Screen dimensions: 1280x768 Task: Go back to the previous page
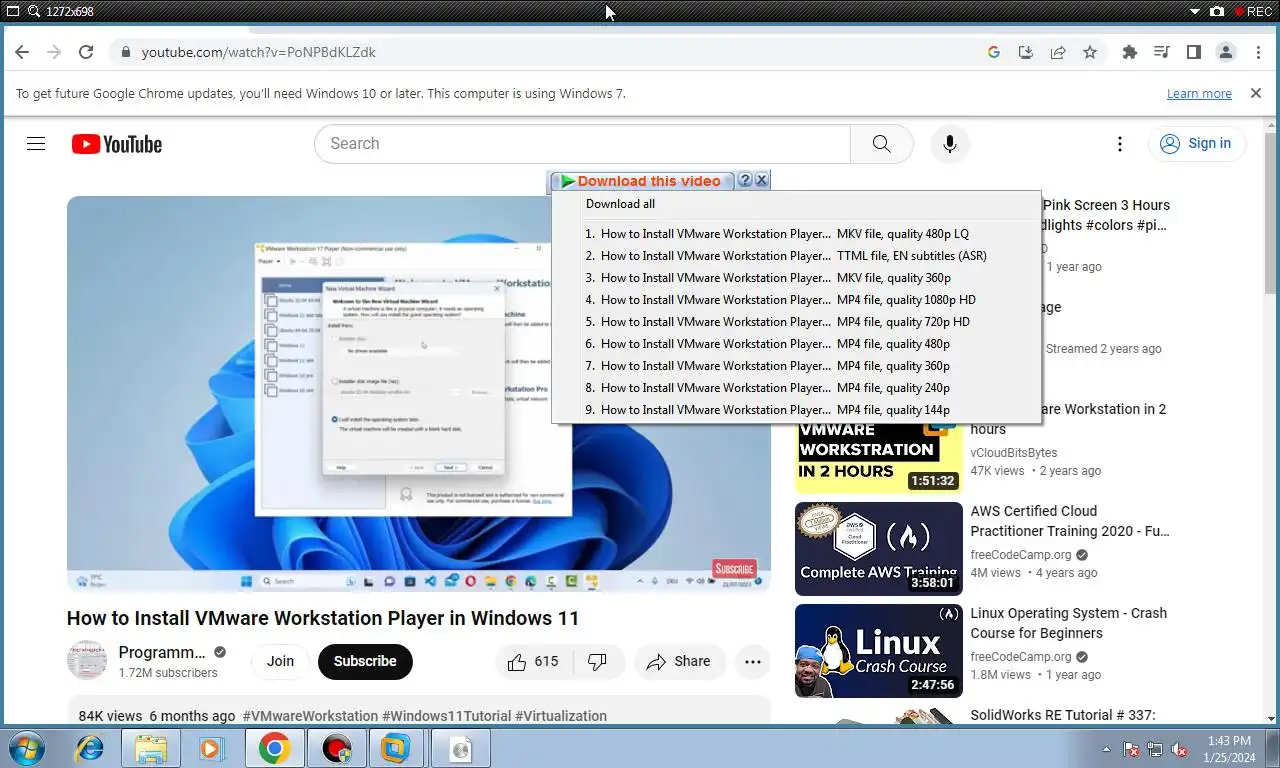22,52
